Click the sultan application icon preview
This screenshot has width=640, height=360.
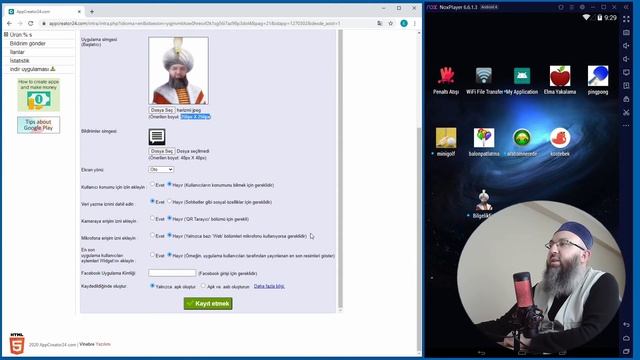(x=178, y=71)
